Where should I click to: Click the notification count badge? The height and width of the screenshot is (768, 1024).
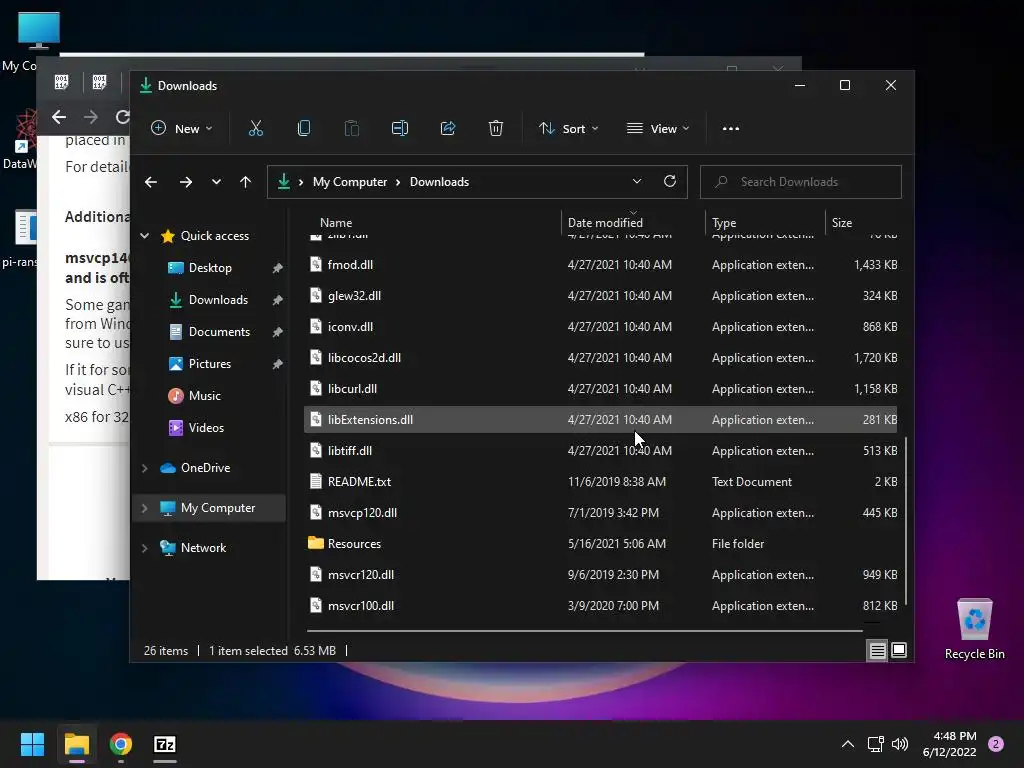996,744
